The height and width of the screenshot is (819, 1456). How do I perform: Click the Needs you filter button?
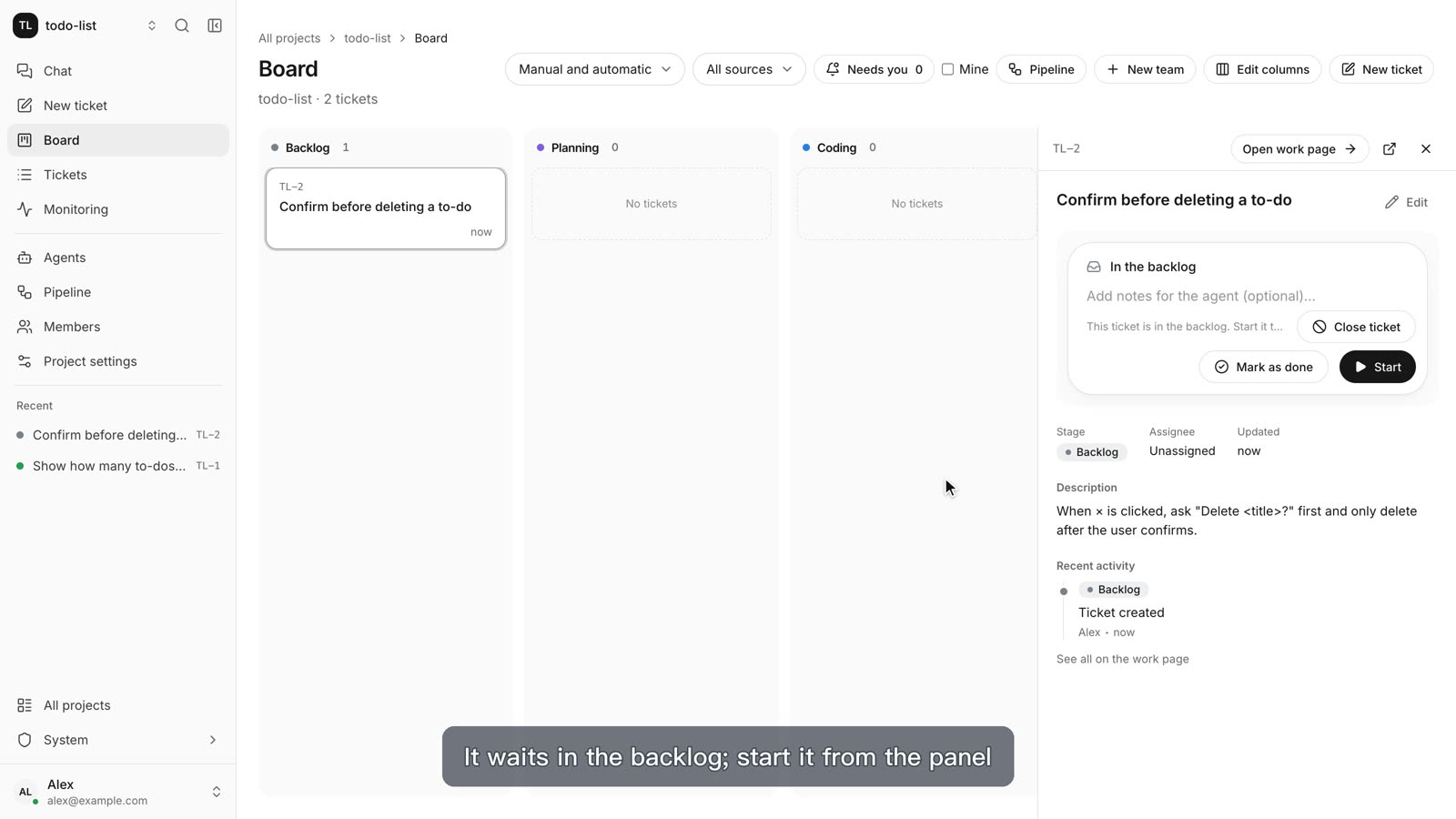(874, 69)
